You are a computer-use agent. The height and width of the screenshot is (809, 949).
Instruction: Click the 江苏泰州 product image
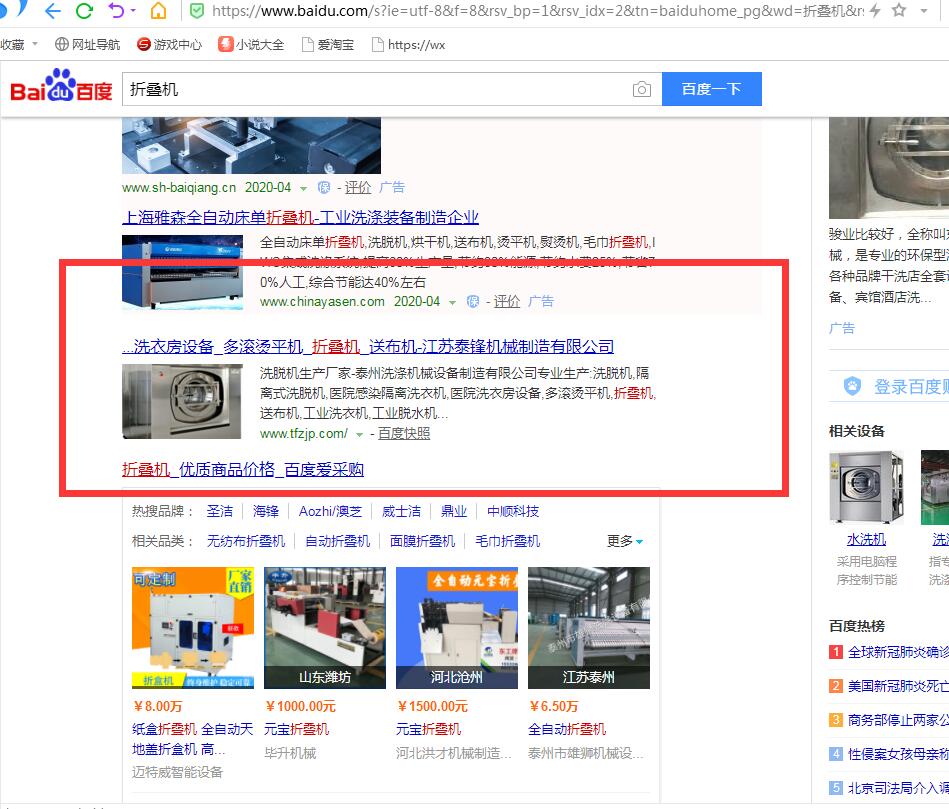point(589,628)
